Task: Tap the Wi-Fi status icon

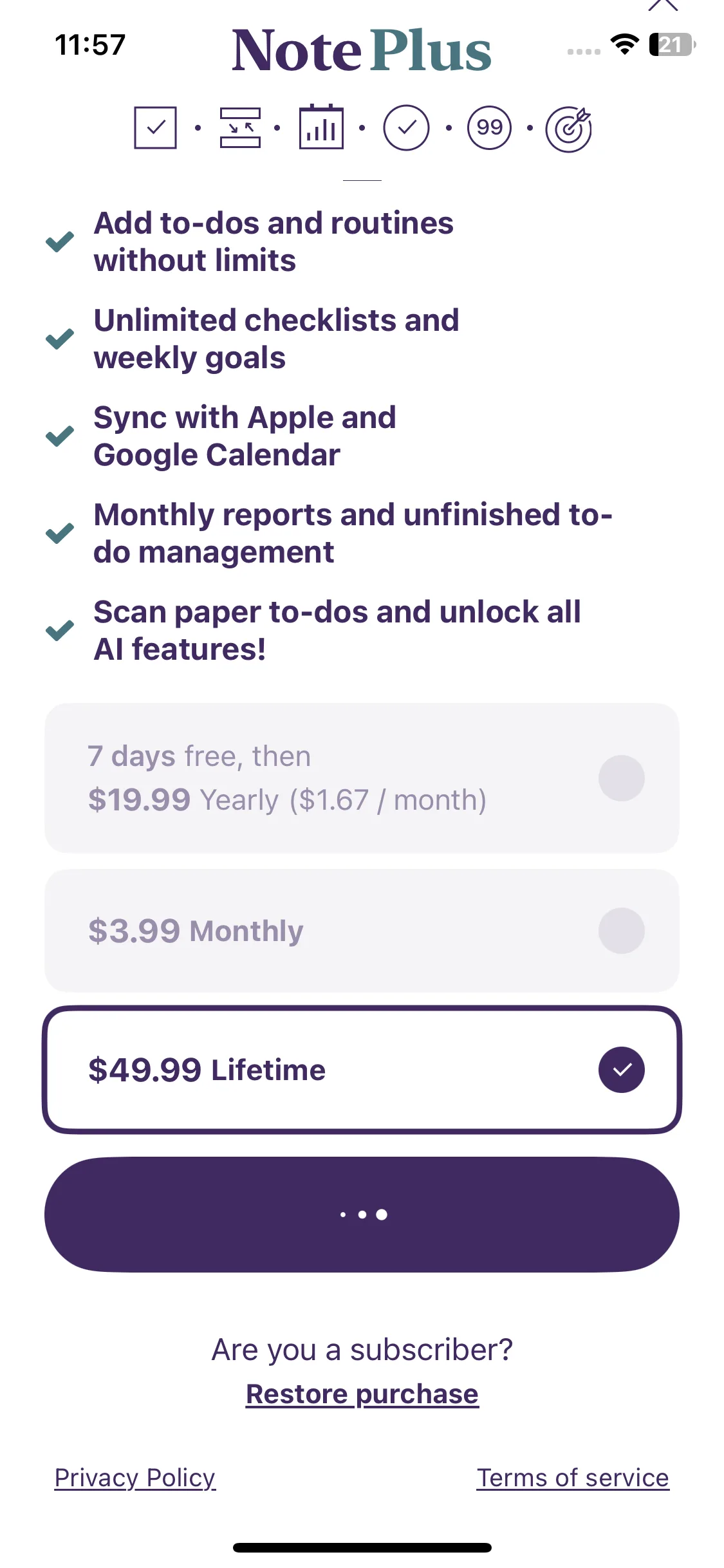Action: (624, 44)
